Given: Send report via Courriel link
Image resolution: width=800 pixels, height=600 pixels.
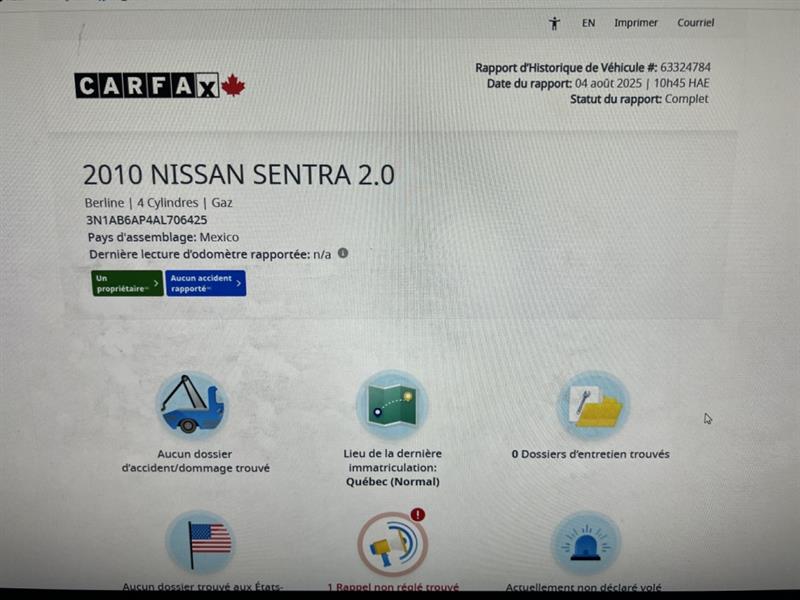Looking at the screenshot, I should [x=695, y=22].
